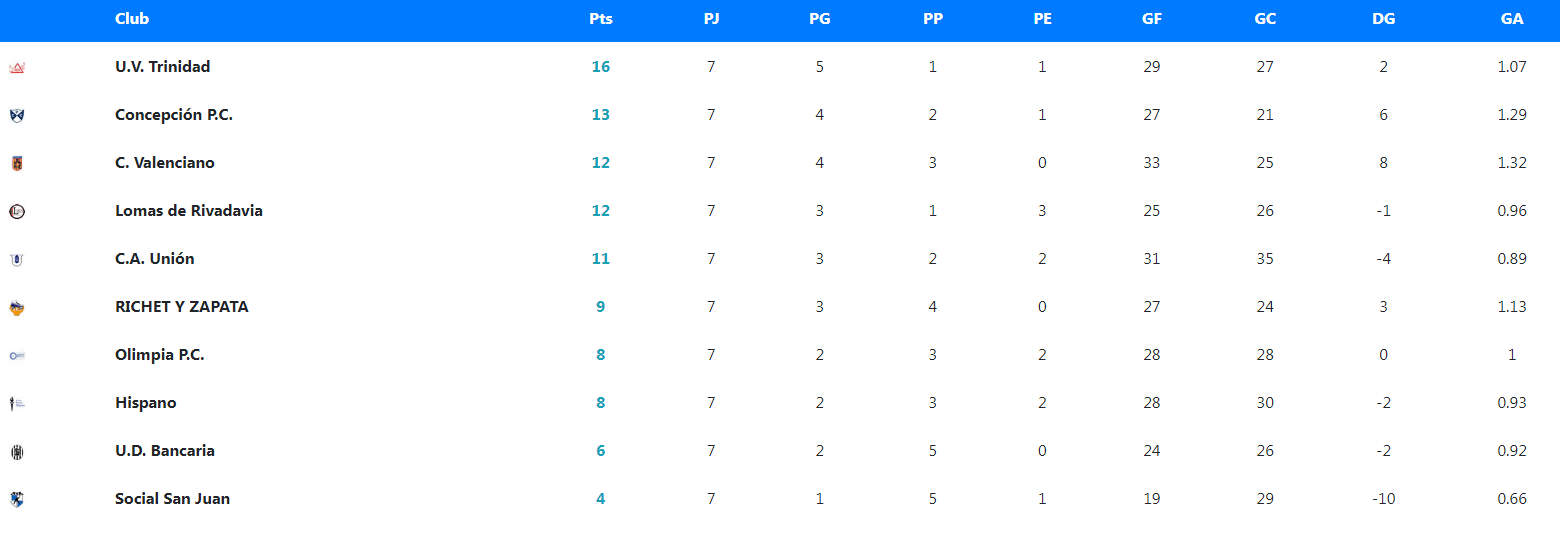The width and height of the screenshot is (1560, 540).
Task: Sort by the GF column header
Action: 1152,19
